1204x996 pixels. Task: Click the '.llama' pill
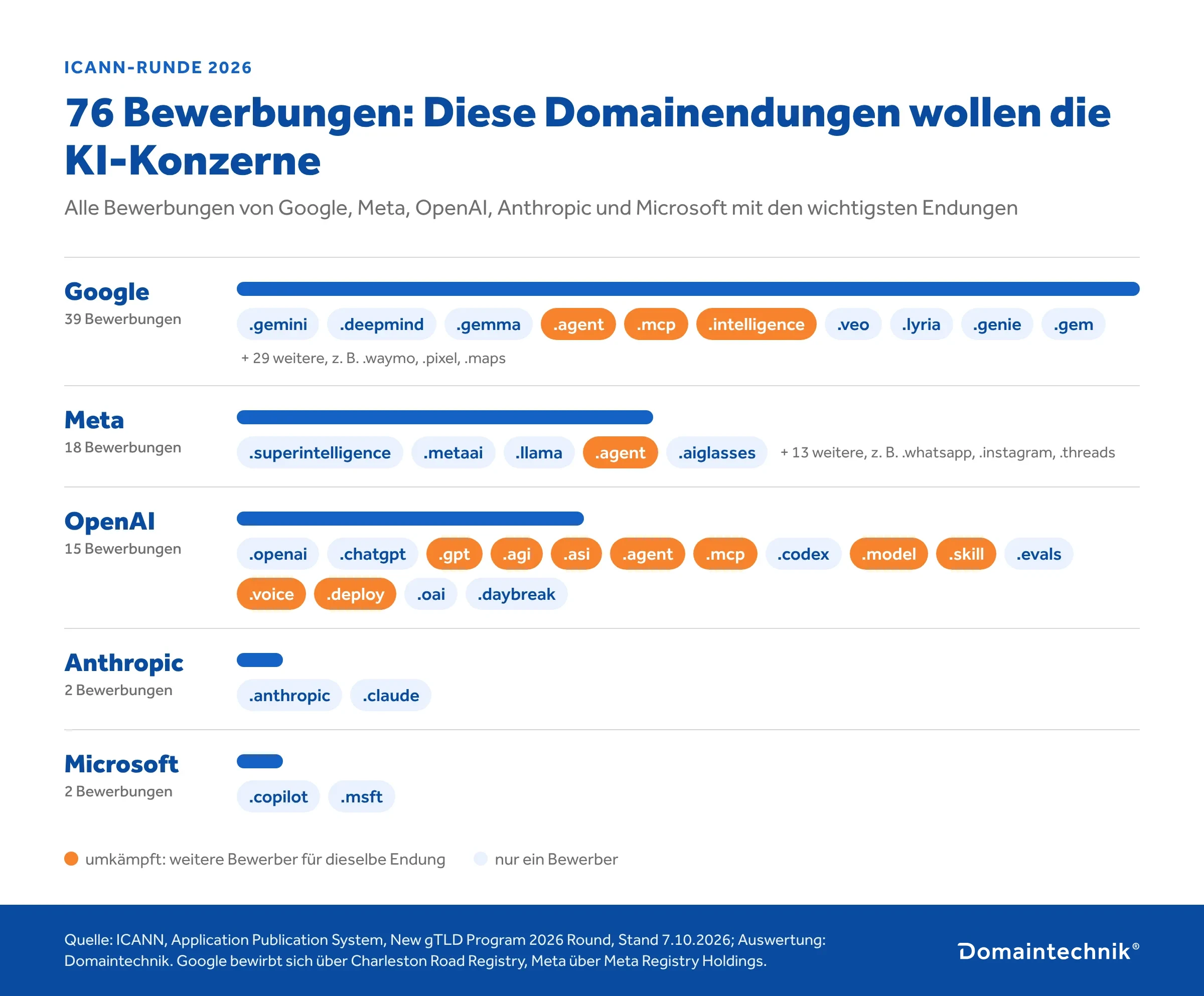pyautogui.click(x=539, y=453)
